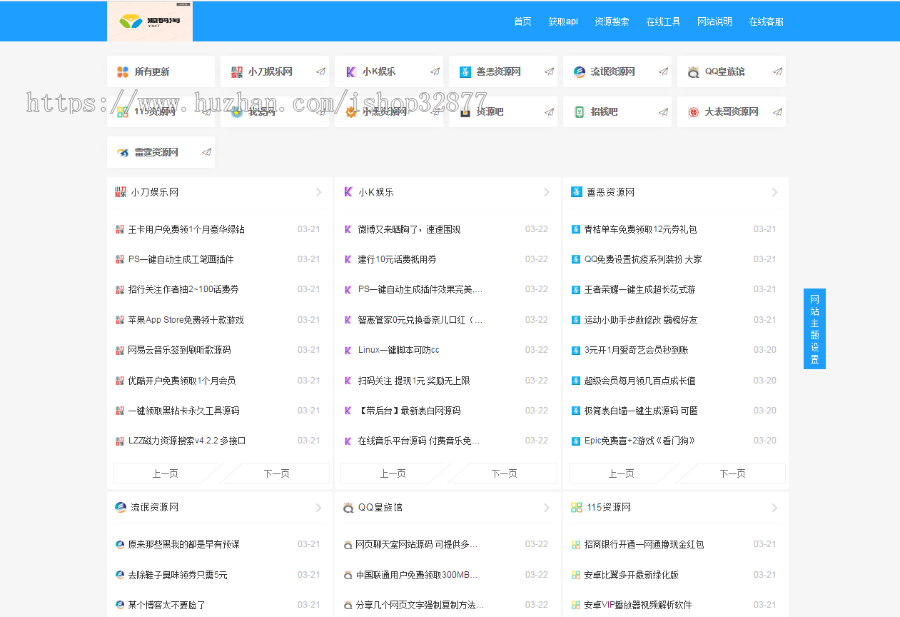Click the QQ皇族馆 tile paper-plane icon
Screen dimensions: 900x617
coord(778,72)
